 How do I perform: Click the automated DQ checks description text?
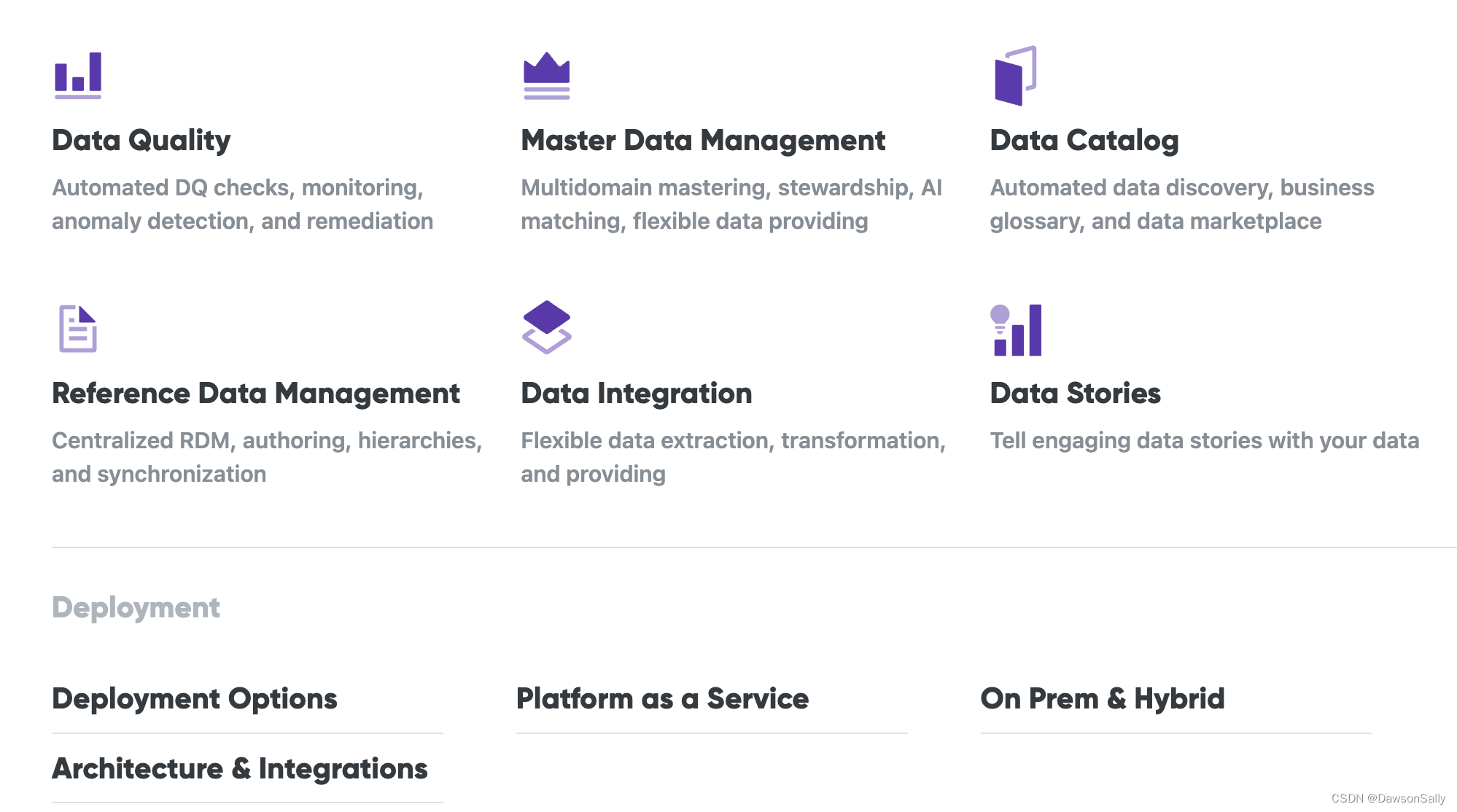pos(242,204)
